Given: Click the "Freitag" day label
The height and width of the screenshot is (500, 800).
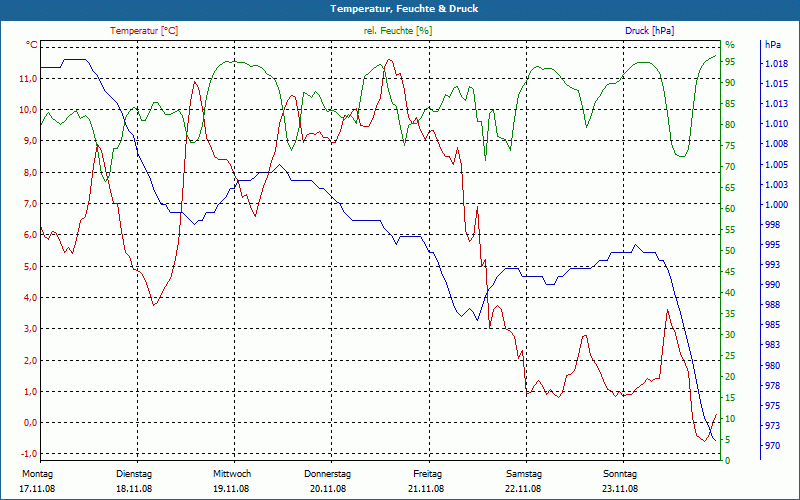Looking at the screenshot, I should pyautogui.click(x=428, y=474).
